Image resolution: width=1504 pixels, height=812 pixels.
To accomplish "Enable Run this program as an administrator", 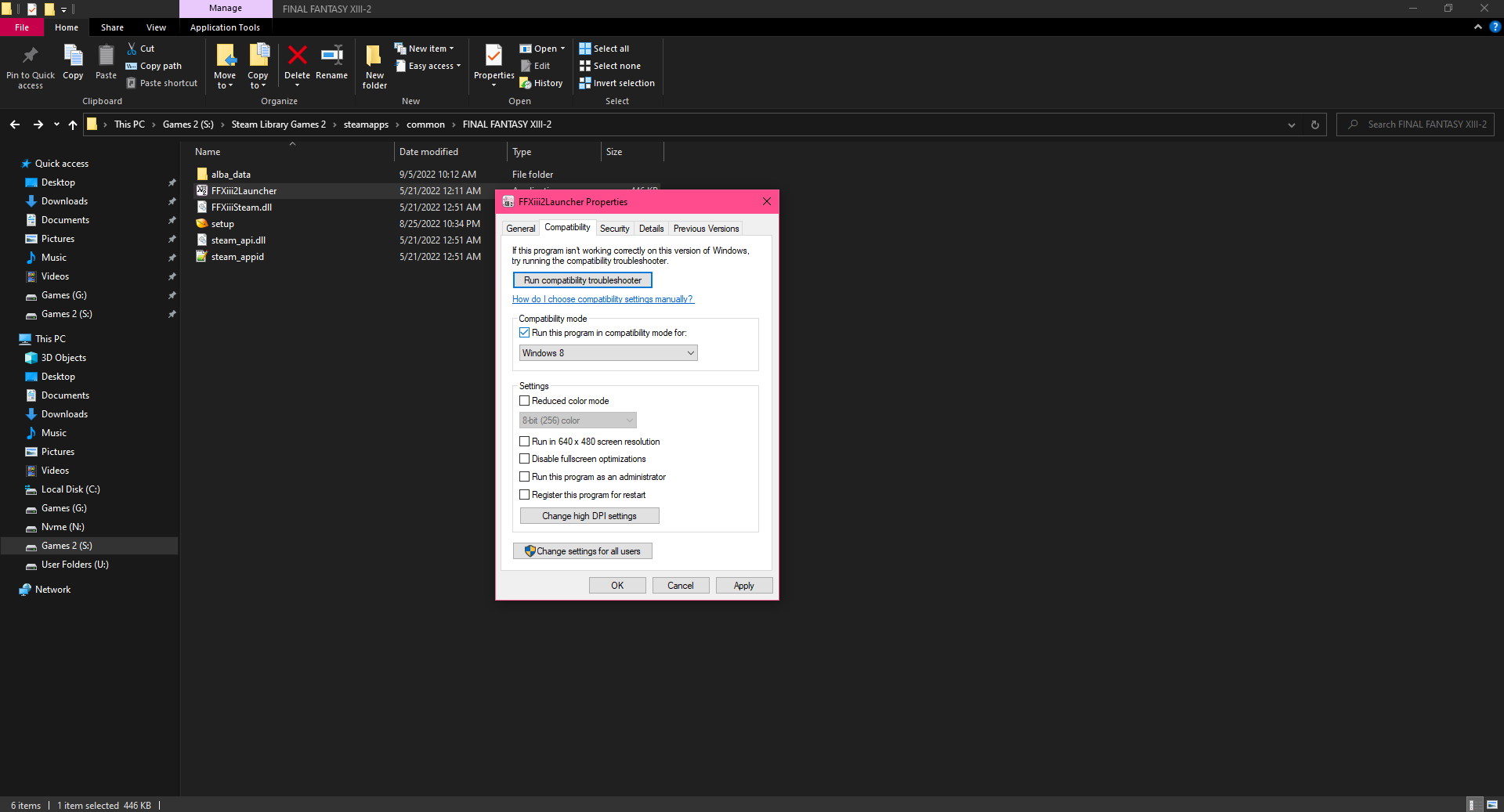I will pos(525,477).
